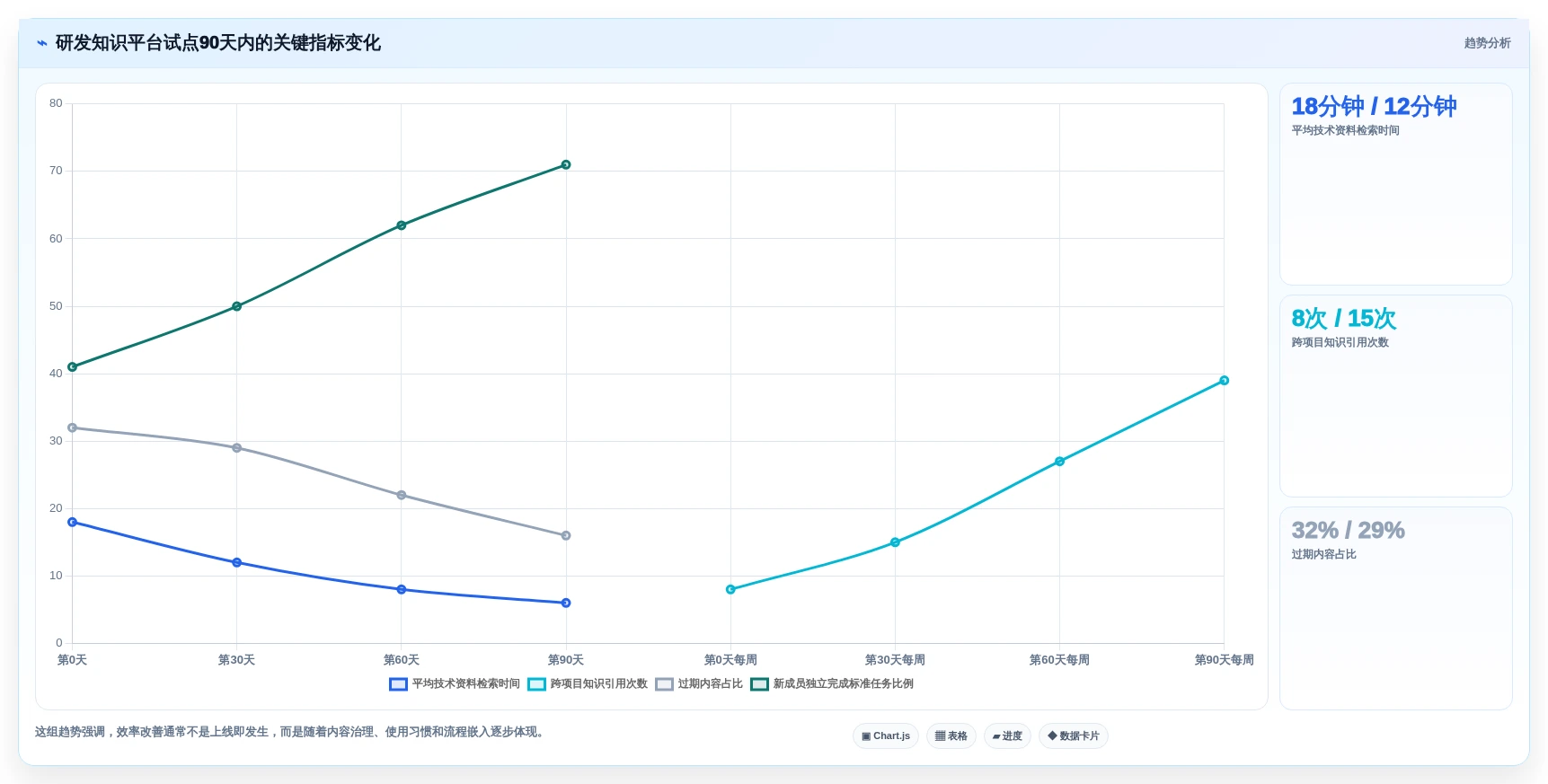Click the Chart.js tag chip

pos(886,736)
